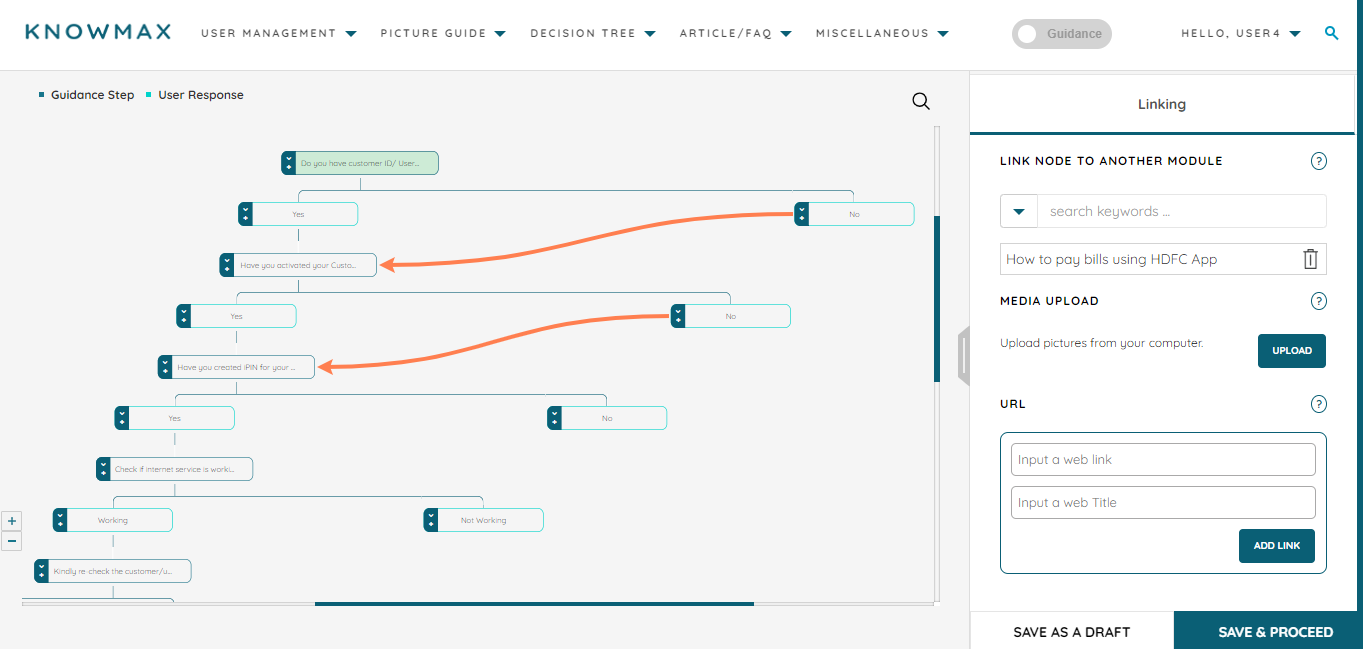Open help for Link Node to Another Module
This screenshot has width=1363, height=649.
pyautogui.click(x=1318, y=161)
